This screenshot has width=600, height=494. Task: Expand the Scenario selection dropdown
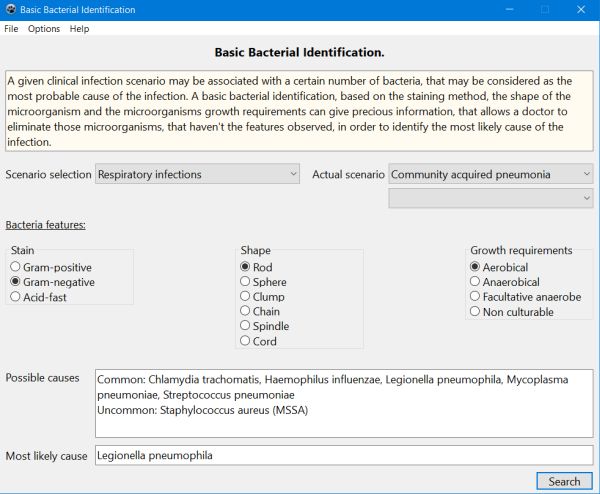(x=197, y=174)
